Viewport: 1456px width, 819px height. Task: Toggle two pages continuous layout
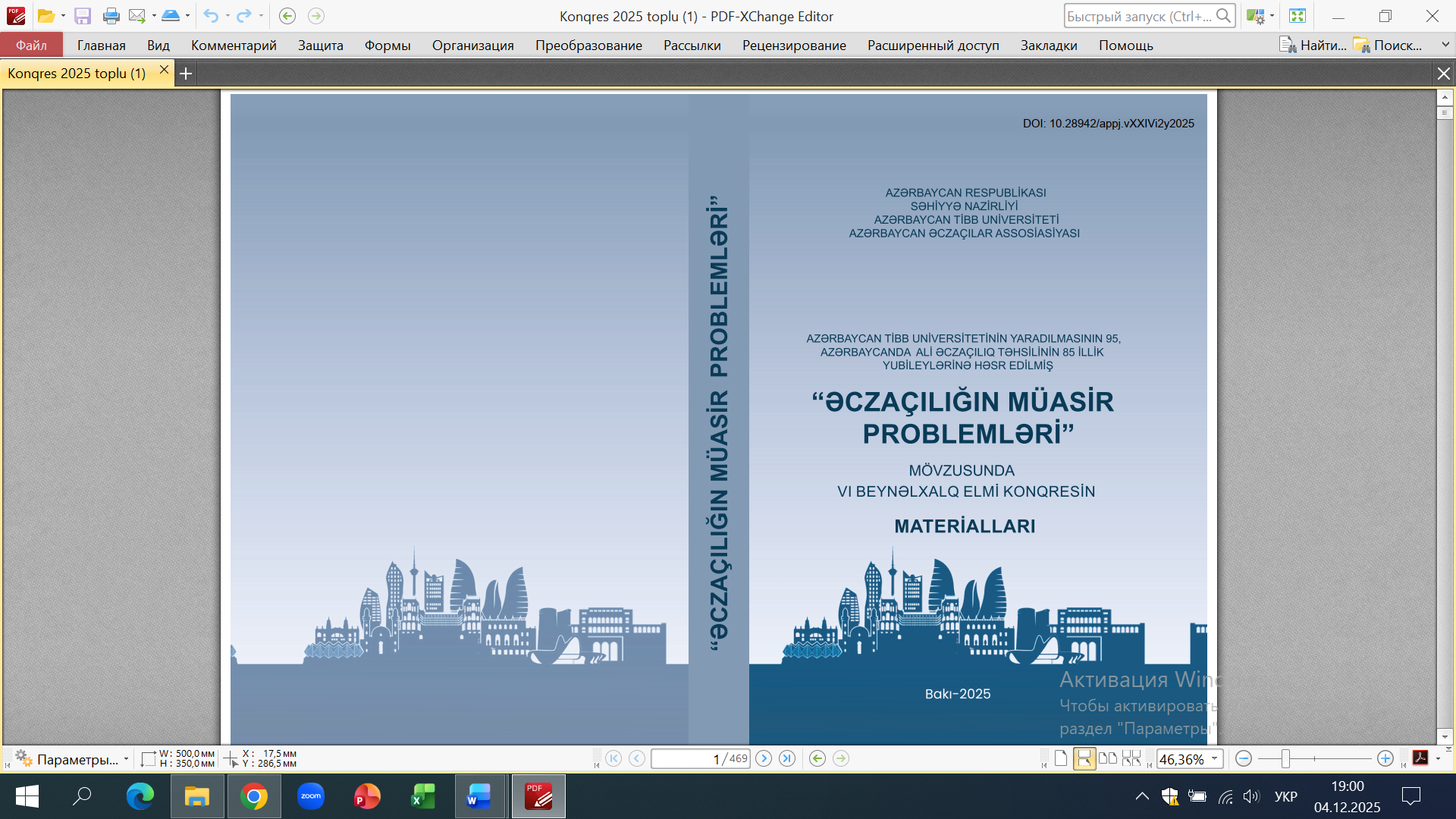pyautogui.click(x=1131, y=758)
